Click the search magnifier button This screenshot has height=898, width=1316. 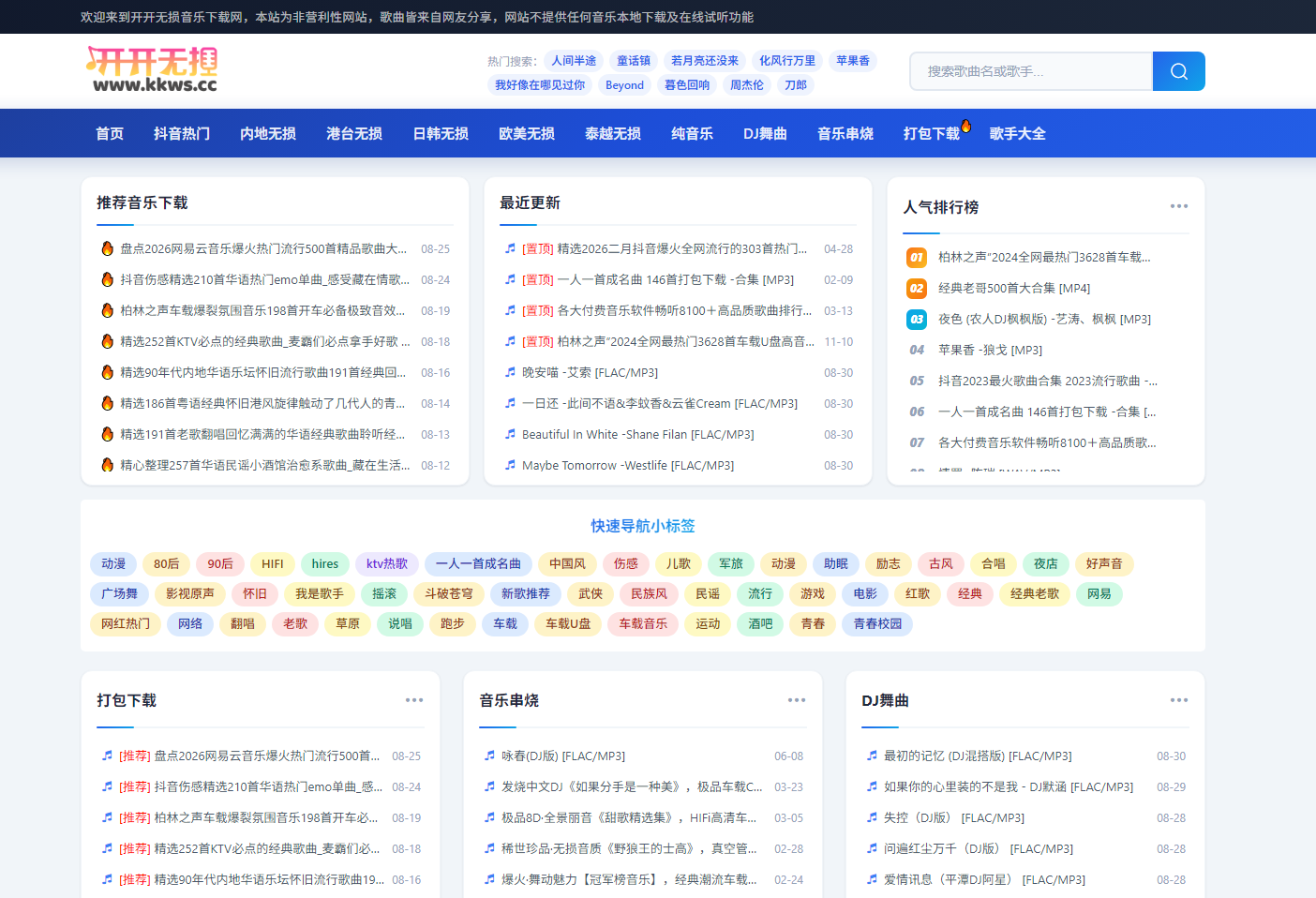click(1178, 71)
